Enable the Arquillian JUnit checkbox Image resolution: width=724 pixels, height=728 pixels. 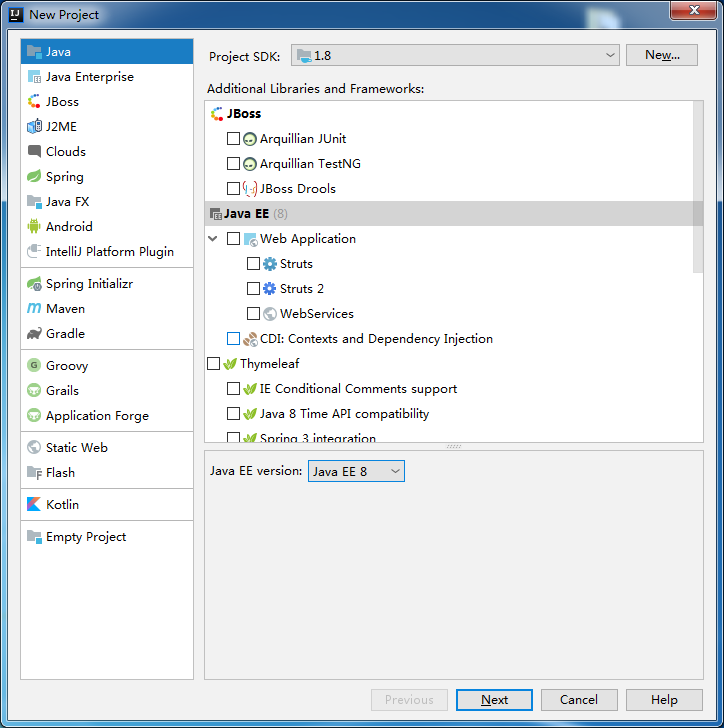[x=233, y=138]
